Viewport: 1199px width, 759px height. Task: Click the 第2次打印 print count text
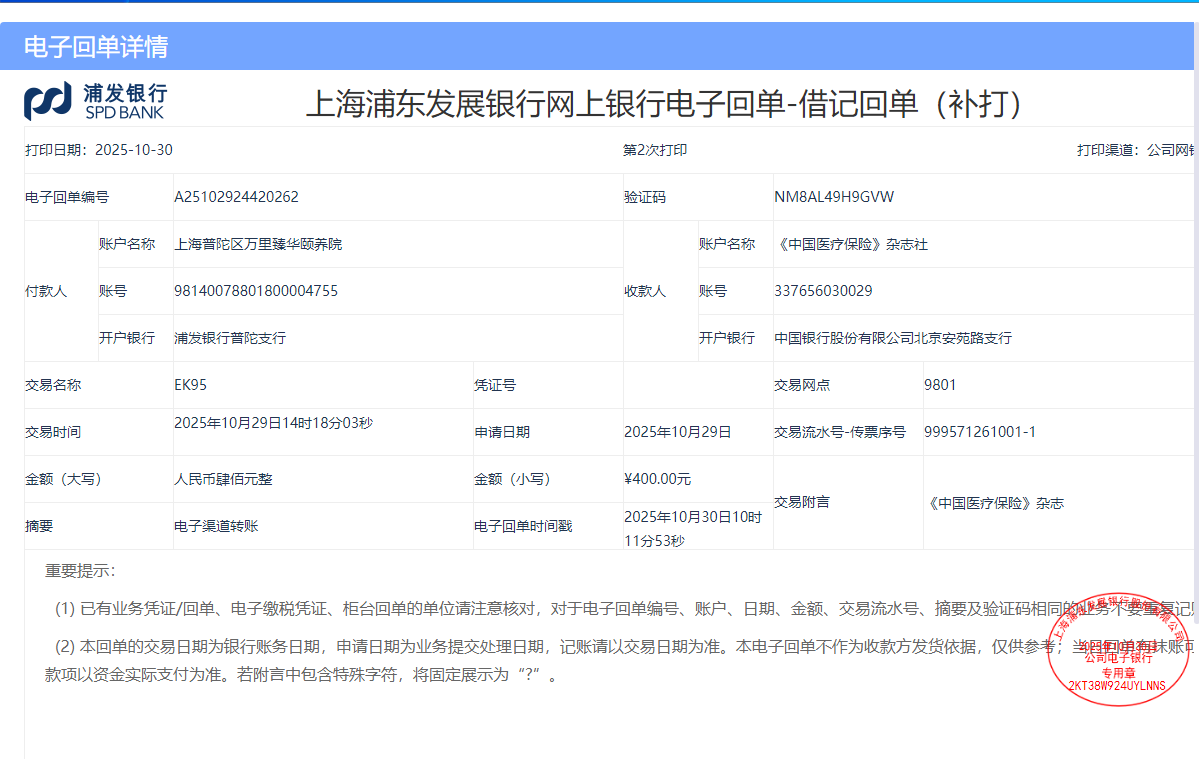(655, 150)
